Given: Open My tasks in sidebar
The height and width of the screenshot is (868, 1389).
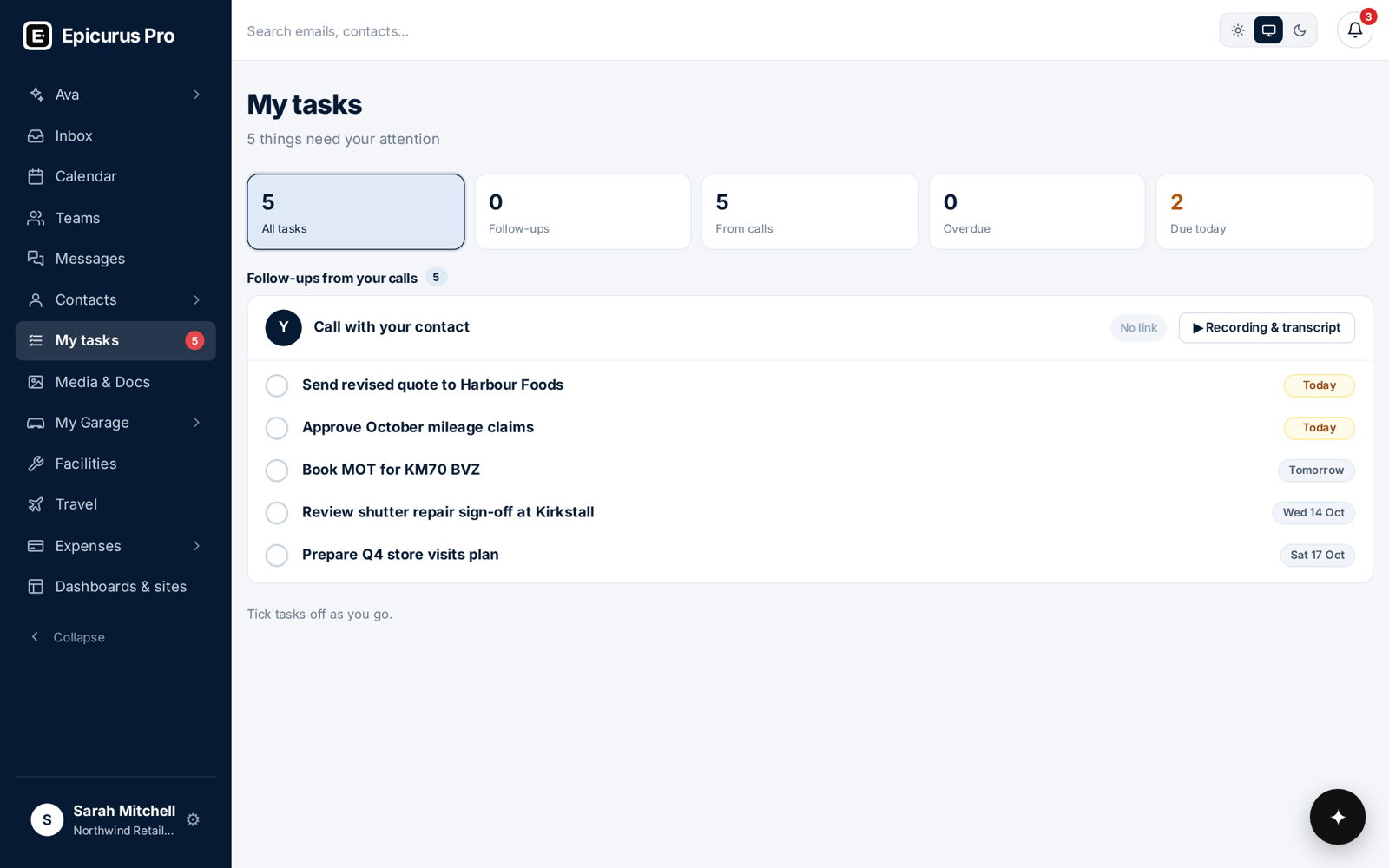Looking at the screenshot, I should [x=115, y=341].
